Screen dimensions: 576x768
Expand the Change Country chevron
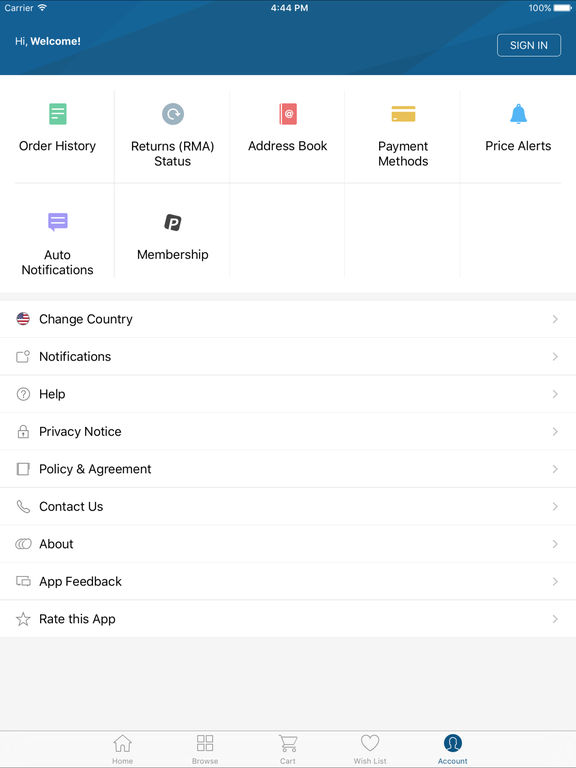[555, 319]
